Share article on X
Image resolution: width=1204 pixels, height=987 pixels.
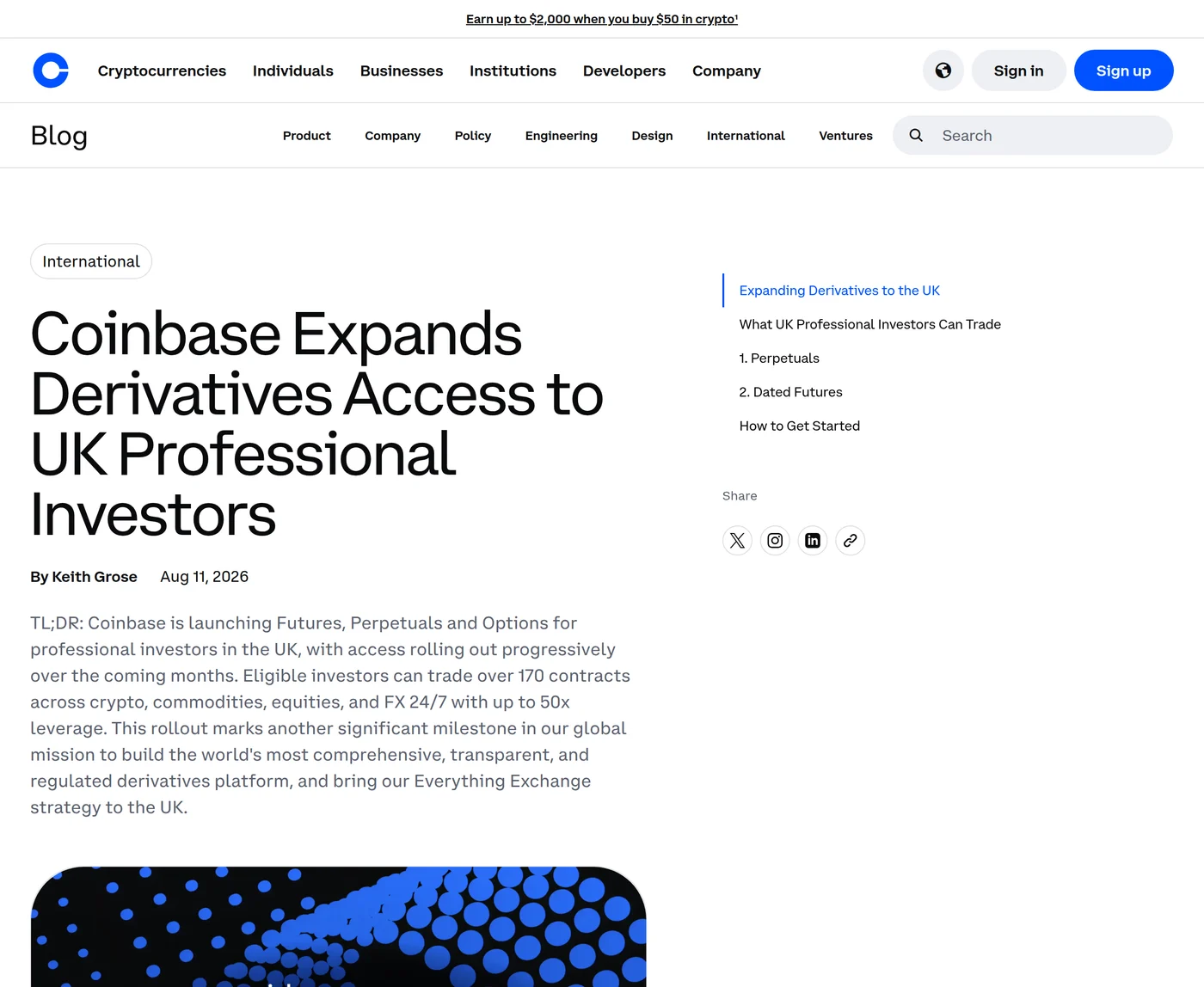[737, 541]
